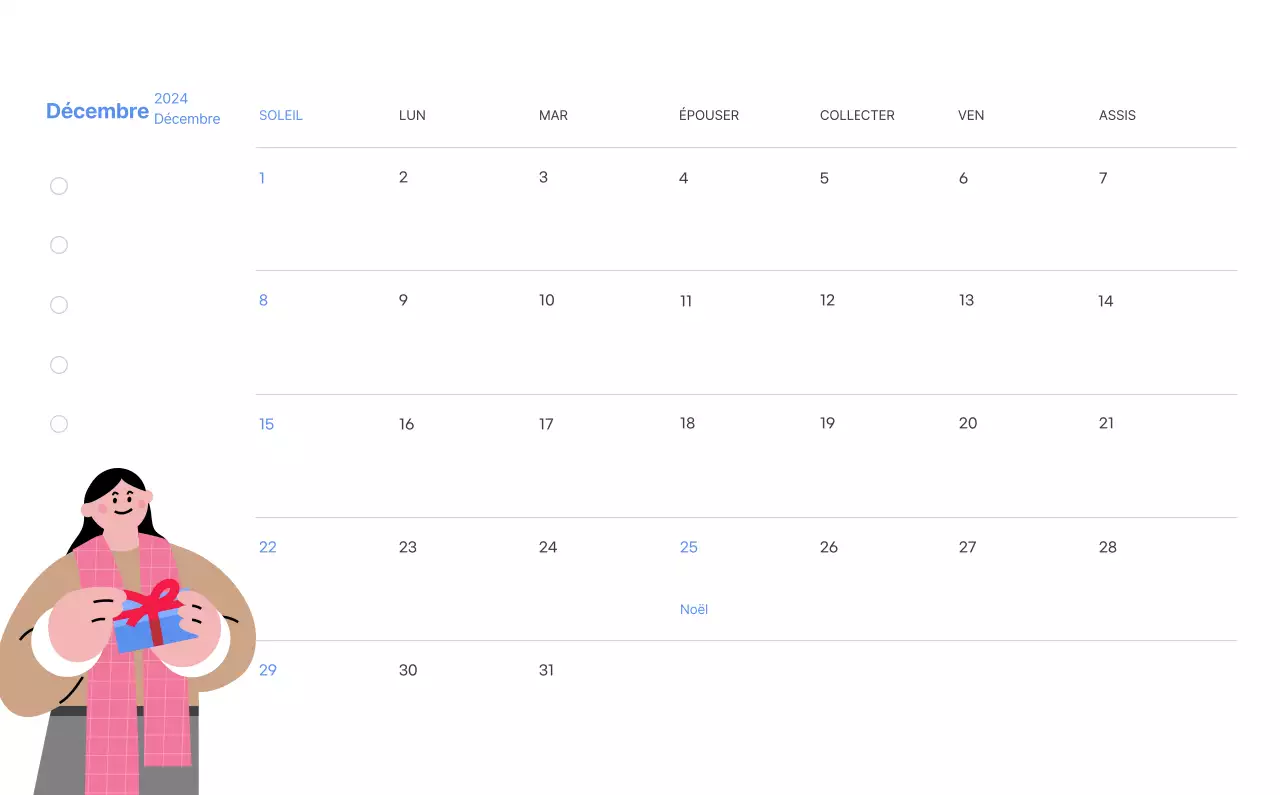Open December 31 date cell
This screenshot has width=1280, height=795.
[x=546, y=670]
